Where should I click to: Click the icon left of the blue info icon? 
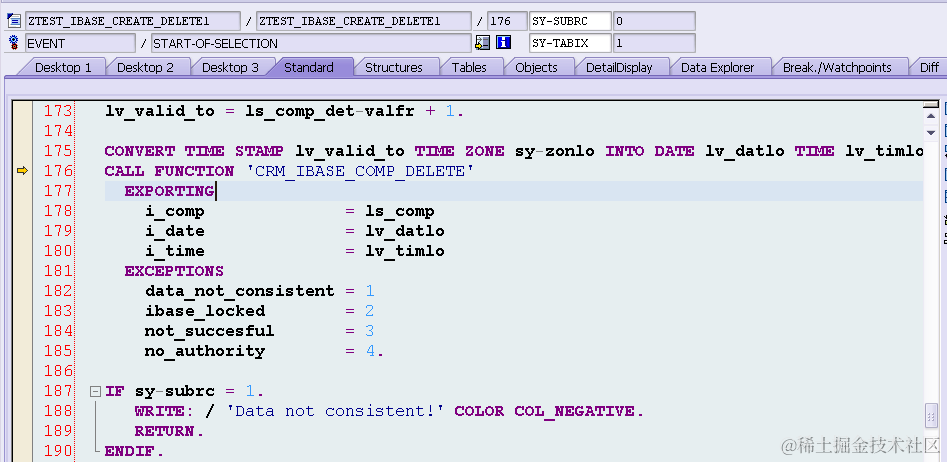pos(482,43)
